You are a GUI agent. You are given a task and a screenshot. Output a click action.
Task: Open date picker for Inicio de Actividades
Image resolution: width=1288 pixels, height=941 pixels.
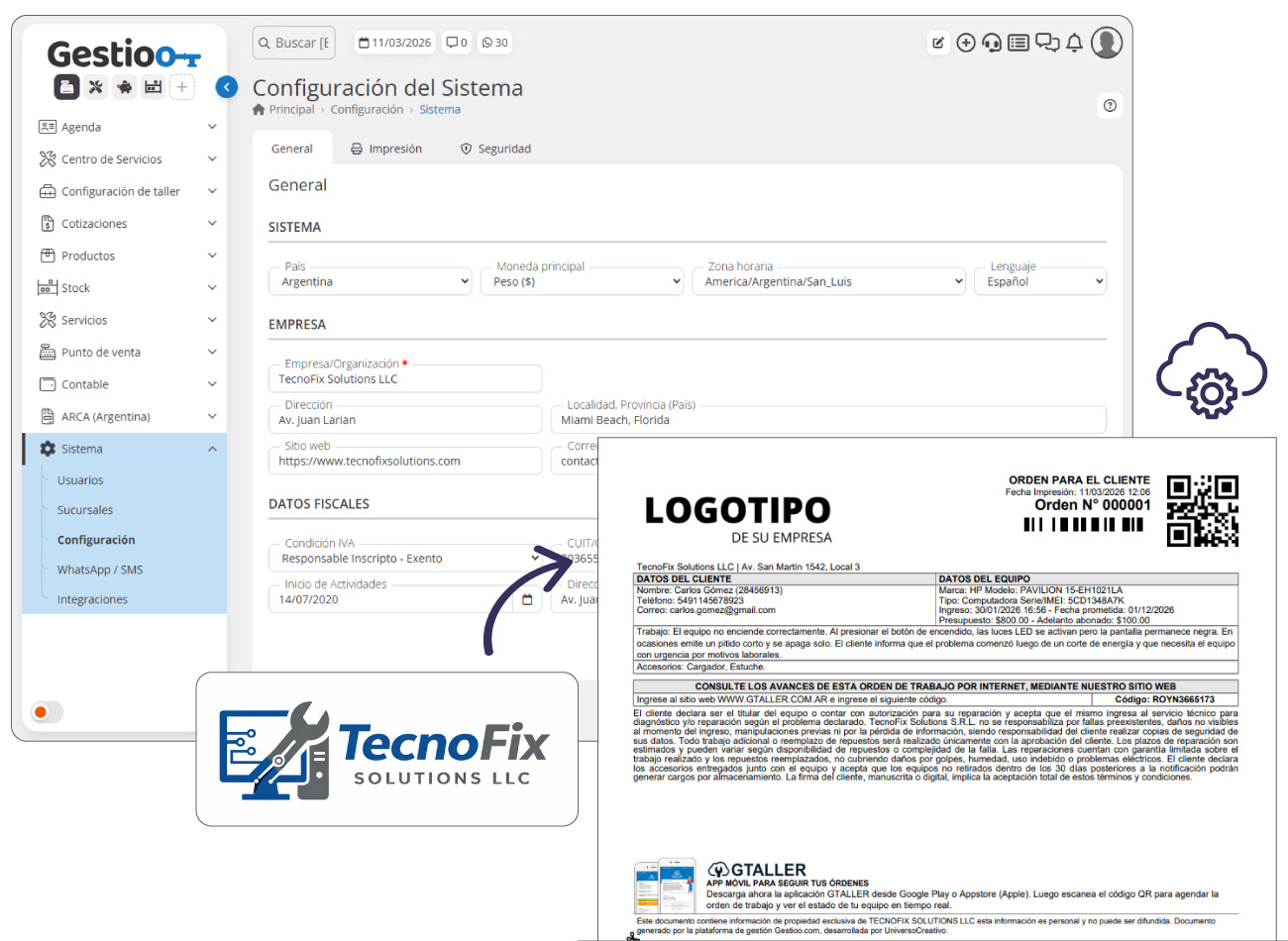(x=527, y=599)
